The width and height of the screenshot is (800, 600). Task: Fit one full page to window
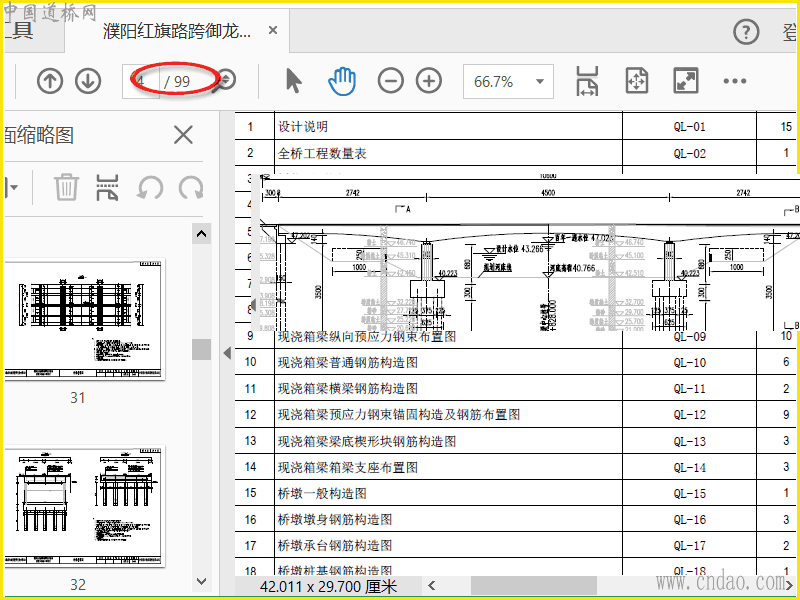click(637, 81)
